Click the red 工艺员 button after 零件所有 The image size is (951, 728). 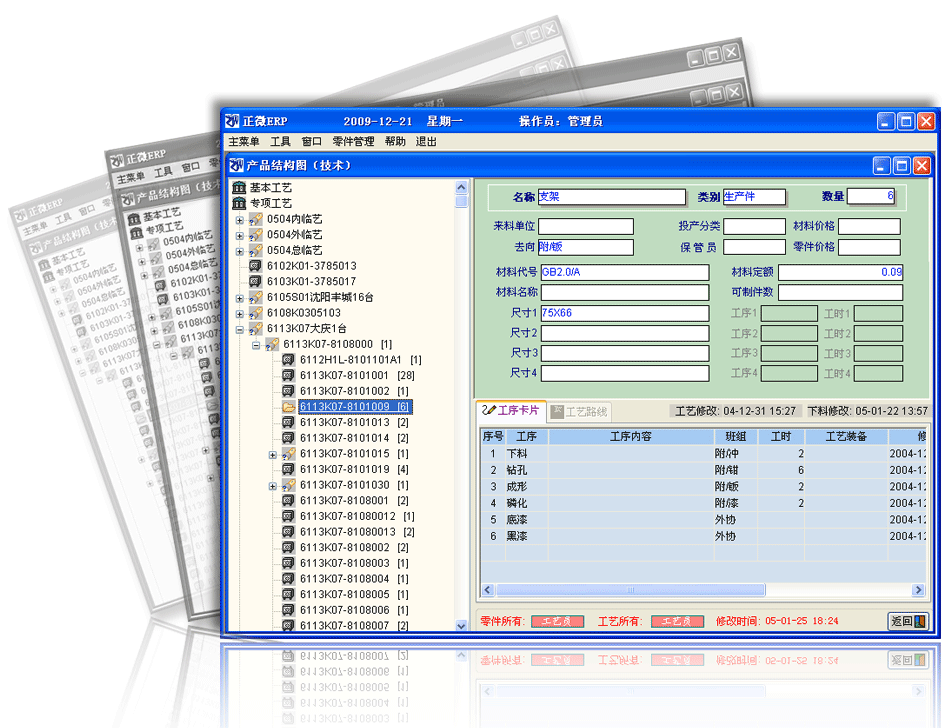pyautogui.click(x=557, y=621)
